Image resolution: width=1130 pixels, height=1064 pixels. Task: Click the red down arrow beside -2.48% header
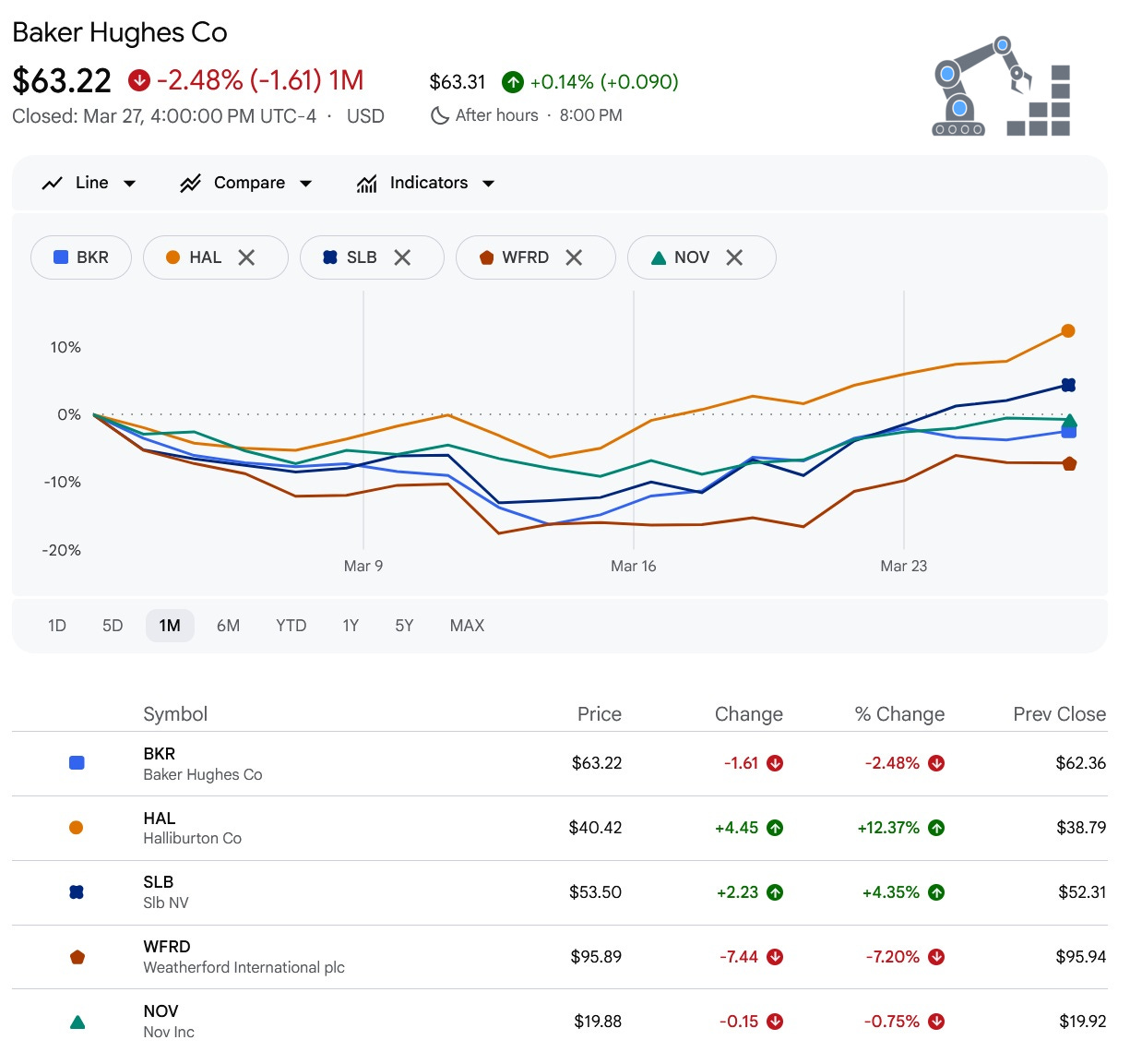click(x=139, y=80)
